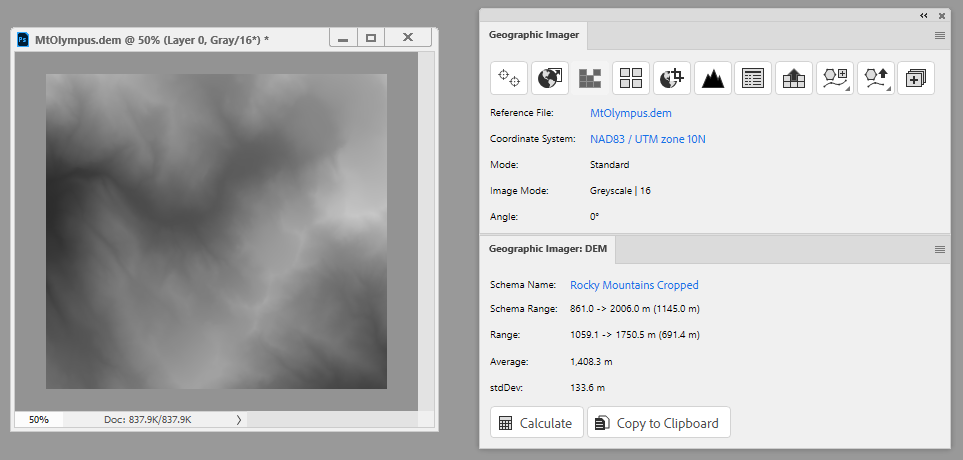Close the MtOlympus.dem document window

pyautogui.click(x=408, y=38)
